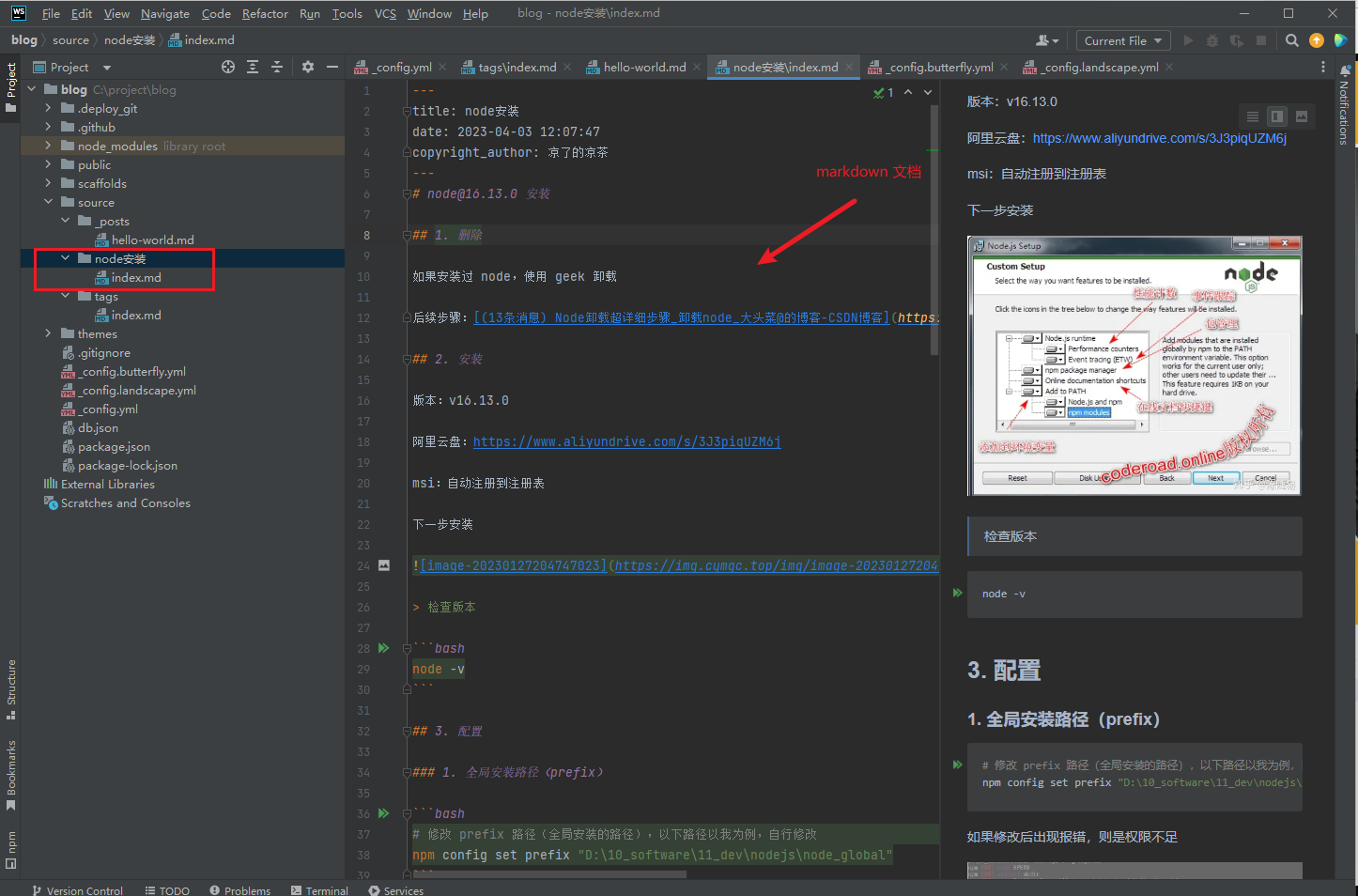Image resolution: width=1358 pixels, height=896 pixels.
Task: Click the Stop square icon
Action: [x=1261, y=40]
